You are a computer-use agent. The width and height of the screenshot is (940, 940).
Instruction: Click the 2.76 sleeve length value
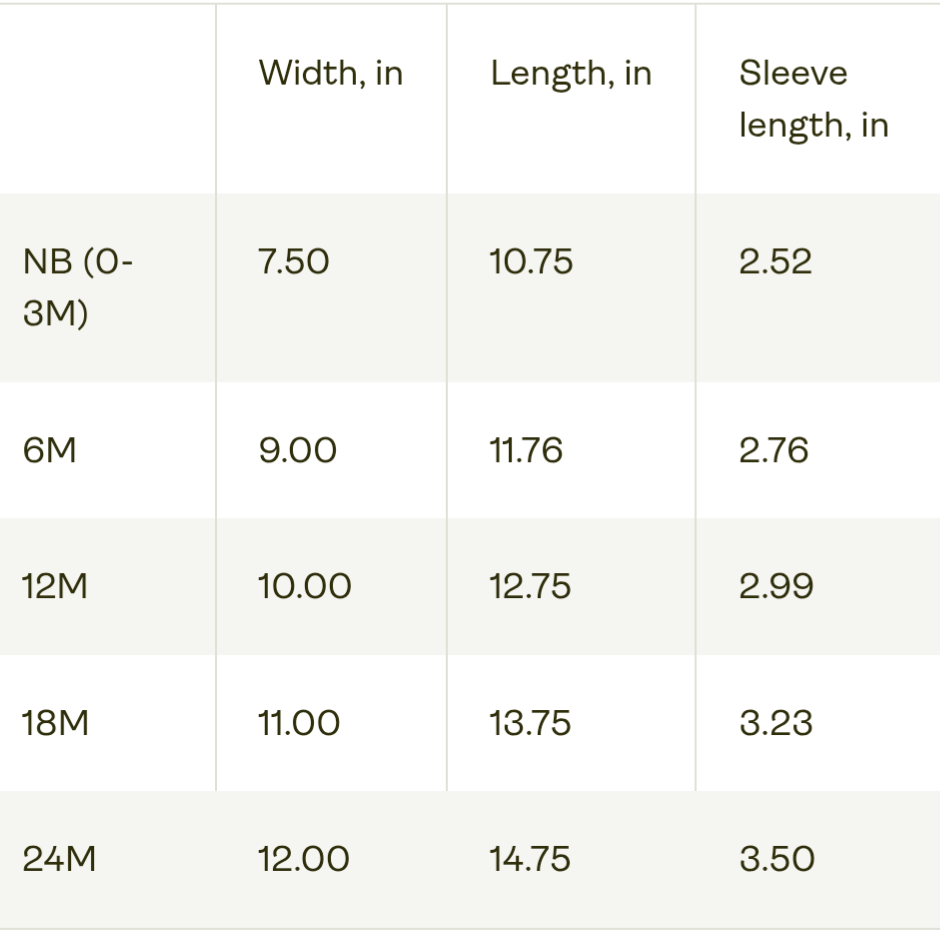point(775,450)
